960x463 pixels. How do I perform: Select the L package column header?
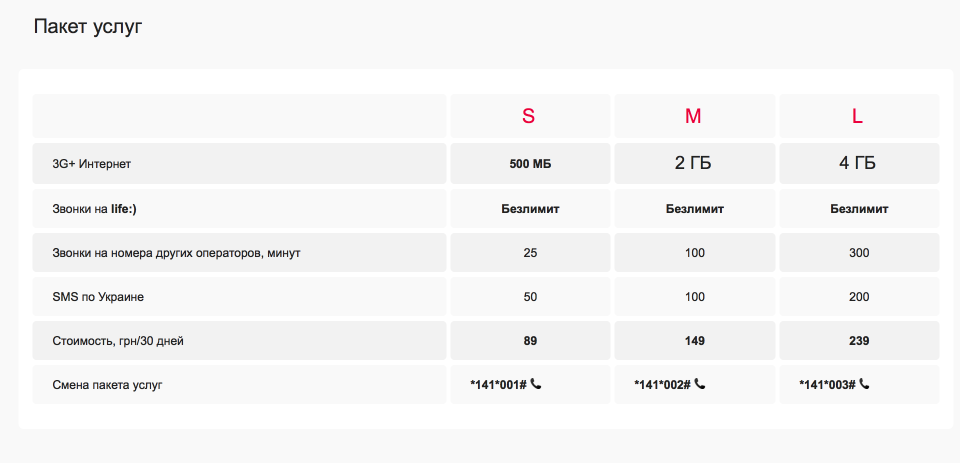[858, 116]
